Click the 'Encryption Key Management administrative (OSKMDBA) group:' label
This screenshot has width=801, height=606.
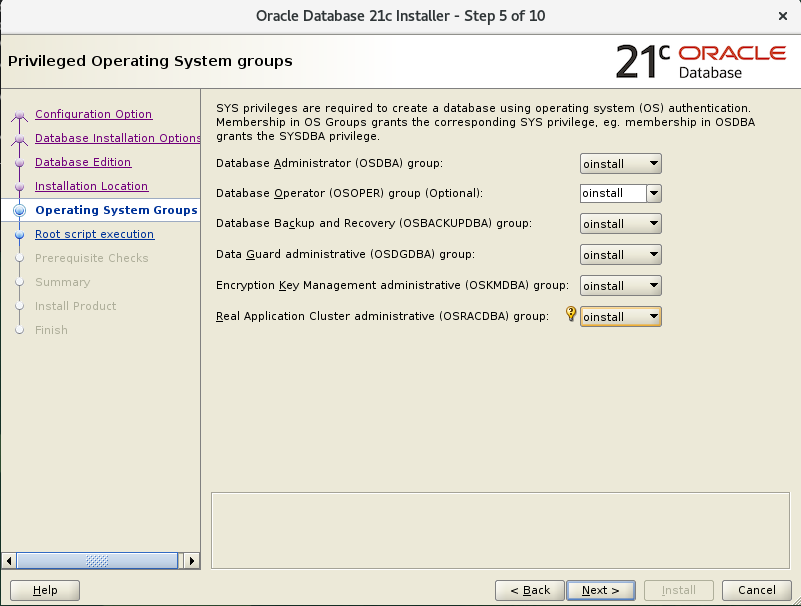[392, 285]
